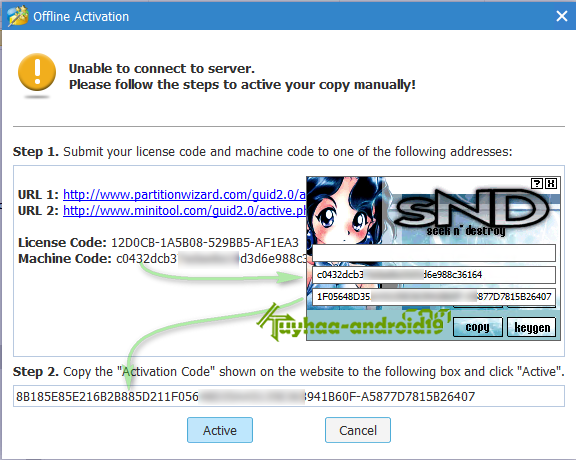Click the anime girl image in keygen
This screenshot has height=460, width=576.
[x=345, y=211]
